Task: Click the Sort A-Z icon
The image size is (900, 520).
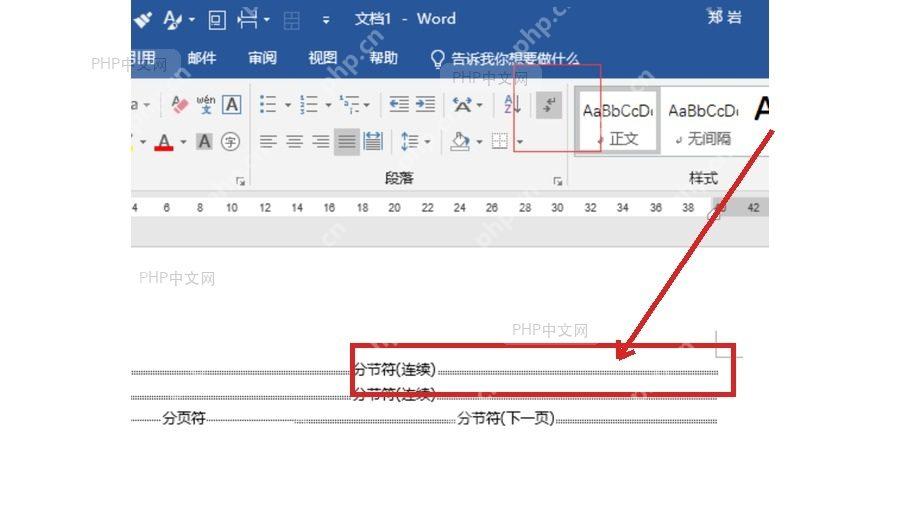Action: click(513, 104)
